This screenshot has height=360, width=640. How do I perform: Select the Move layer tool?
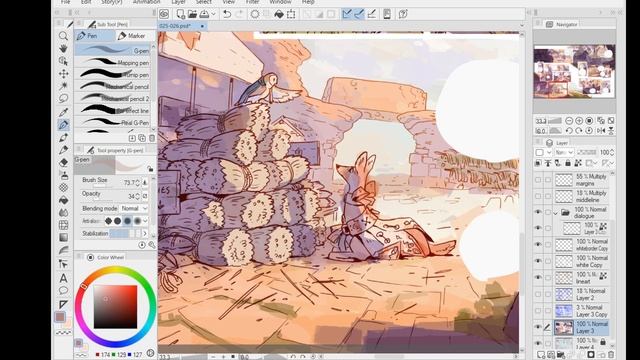pyautogui.click(x=63, y=73)
